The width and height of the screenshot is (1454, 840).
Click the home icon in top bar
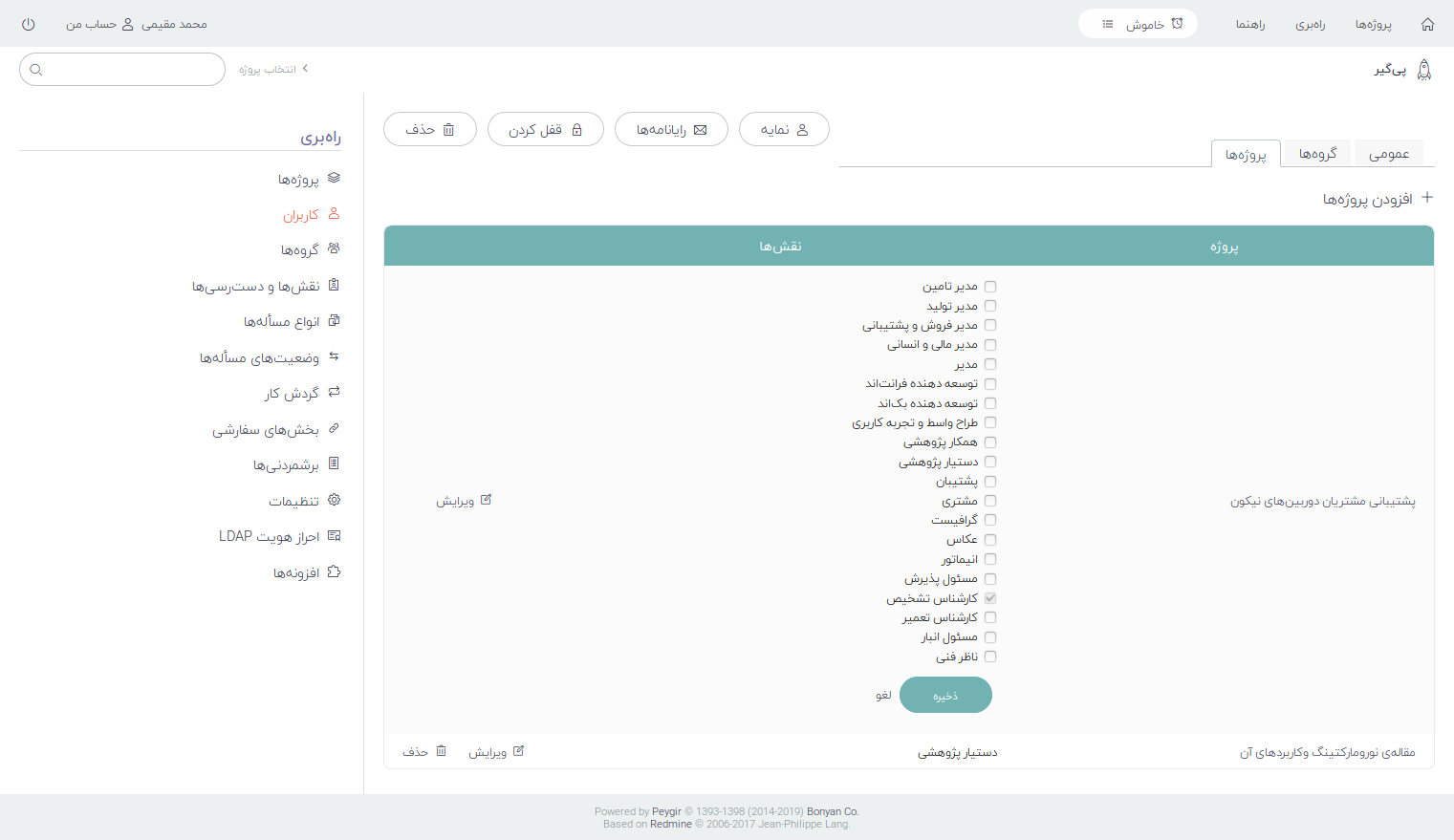tap(1427, 24)
